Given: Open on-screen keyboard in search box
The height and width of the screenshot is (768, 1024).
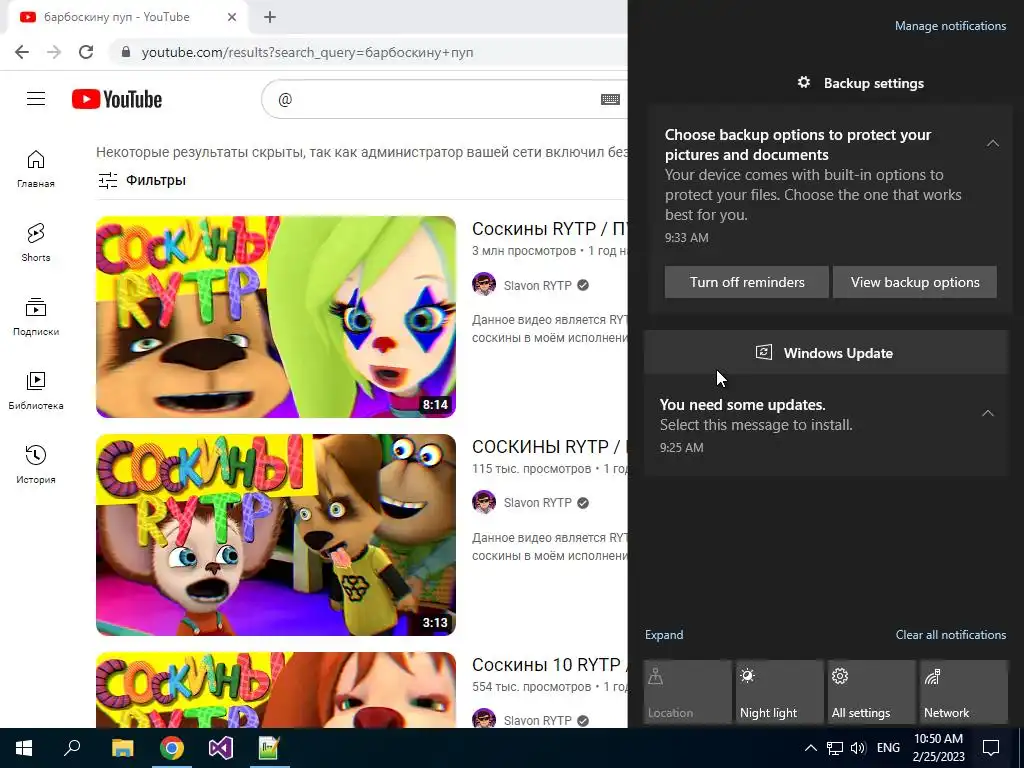Looking at the screenshot, I should coord(610,99).
